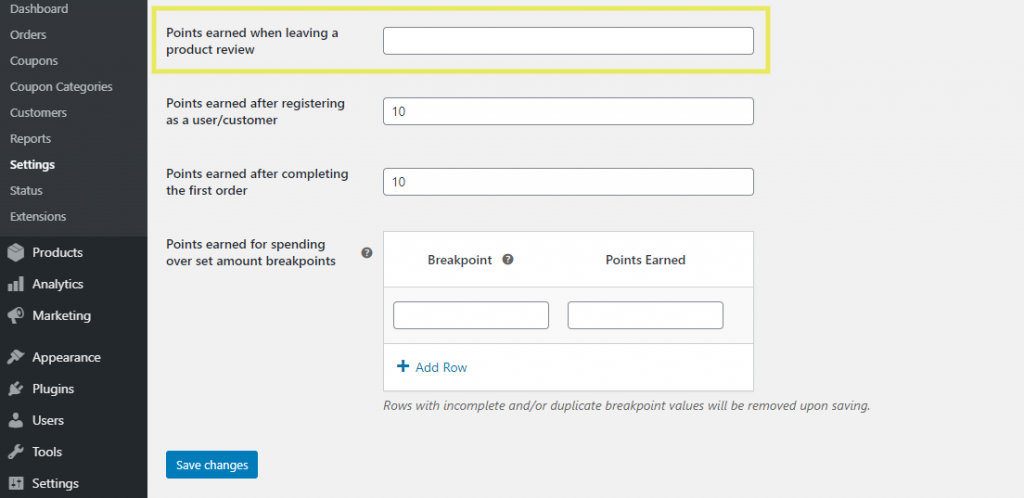Click the 'Points earned when leaving a product review' label
The height and width of the screenshot is (498, 1024).
pyautogui.click(x=252, y=41)
